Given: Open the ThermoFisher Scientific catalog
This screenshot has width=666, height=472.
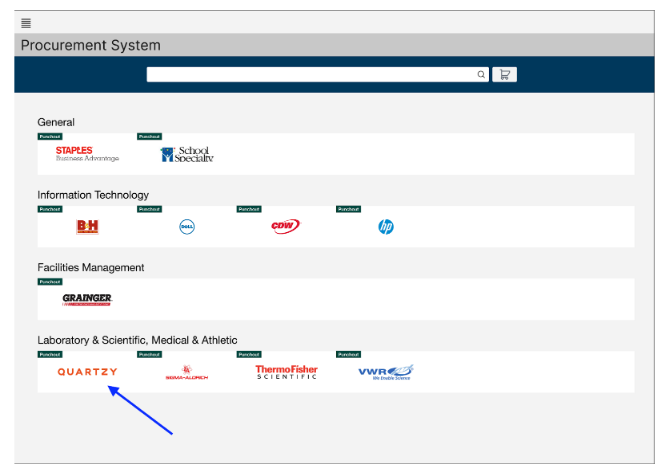Looking at the screenshot, I should [x=286, y=372].
